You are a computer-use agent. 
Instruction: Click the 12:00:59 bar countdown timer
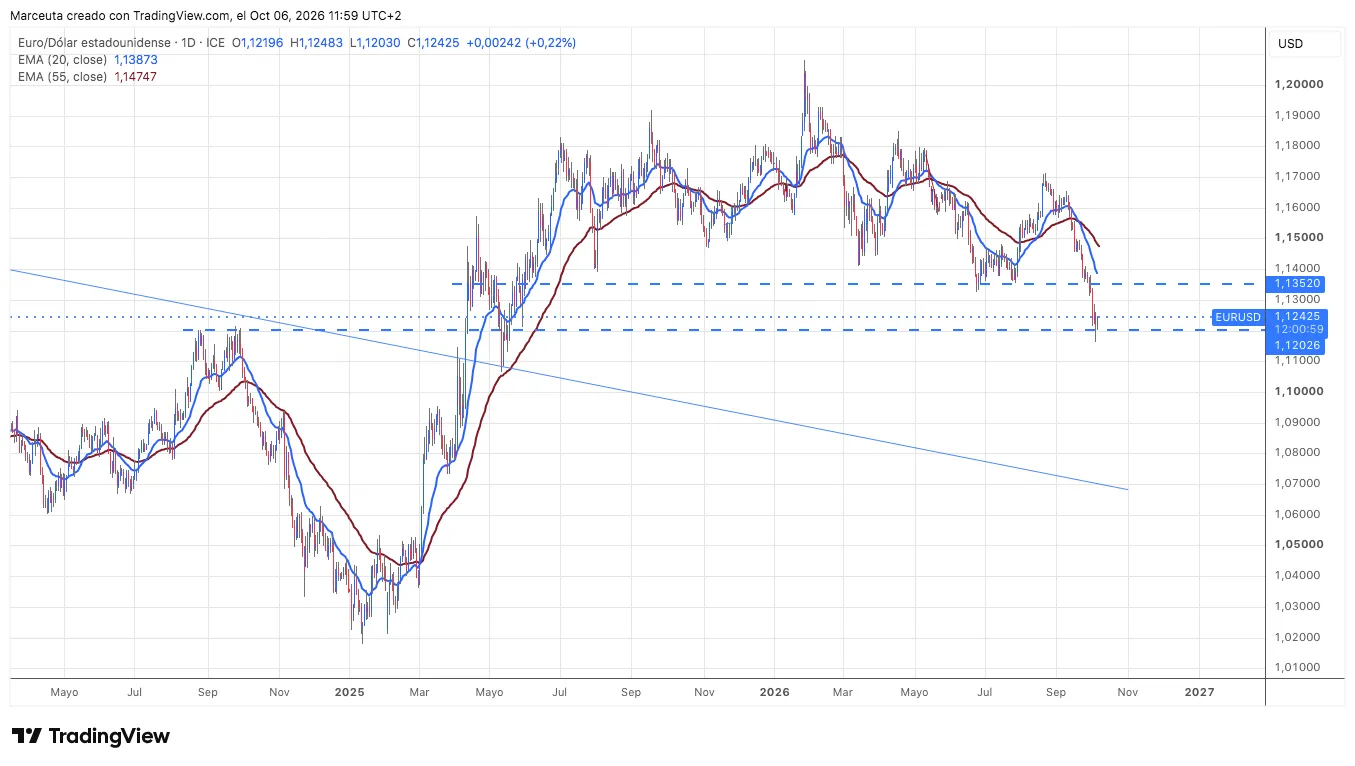click(1298, 330)
